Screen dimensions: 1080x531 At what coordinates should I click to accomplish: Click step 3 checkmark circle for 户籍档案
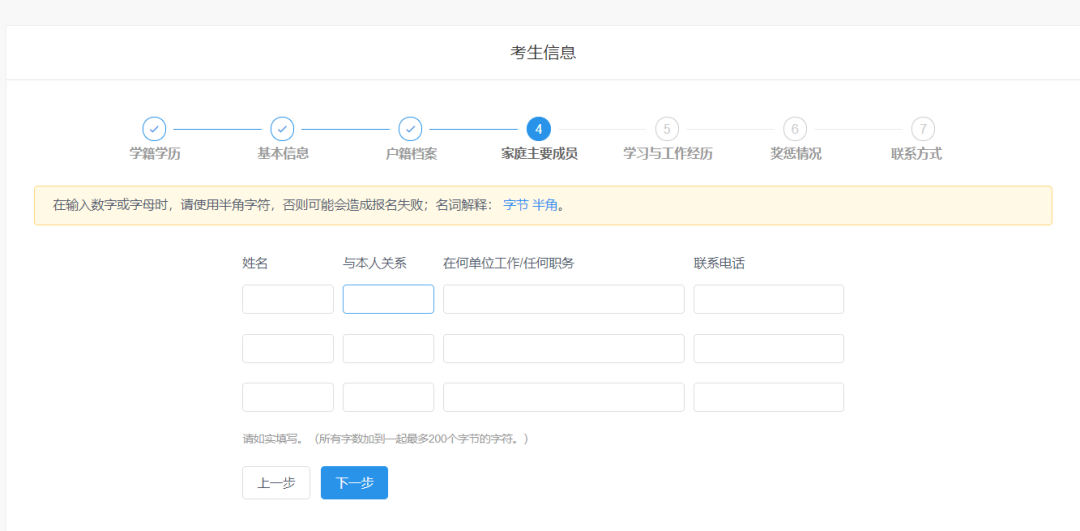[411, 129]
